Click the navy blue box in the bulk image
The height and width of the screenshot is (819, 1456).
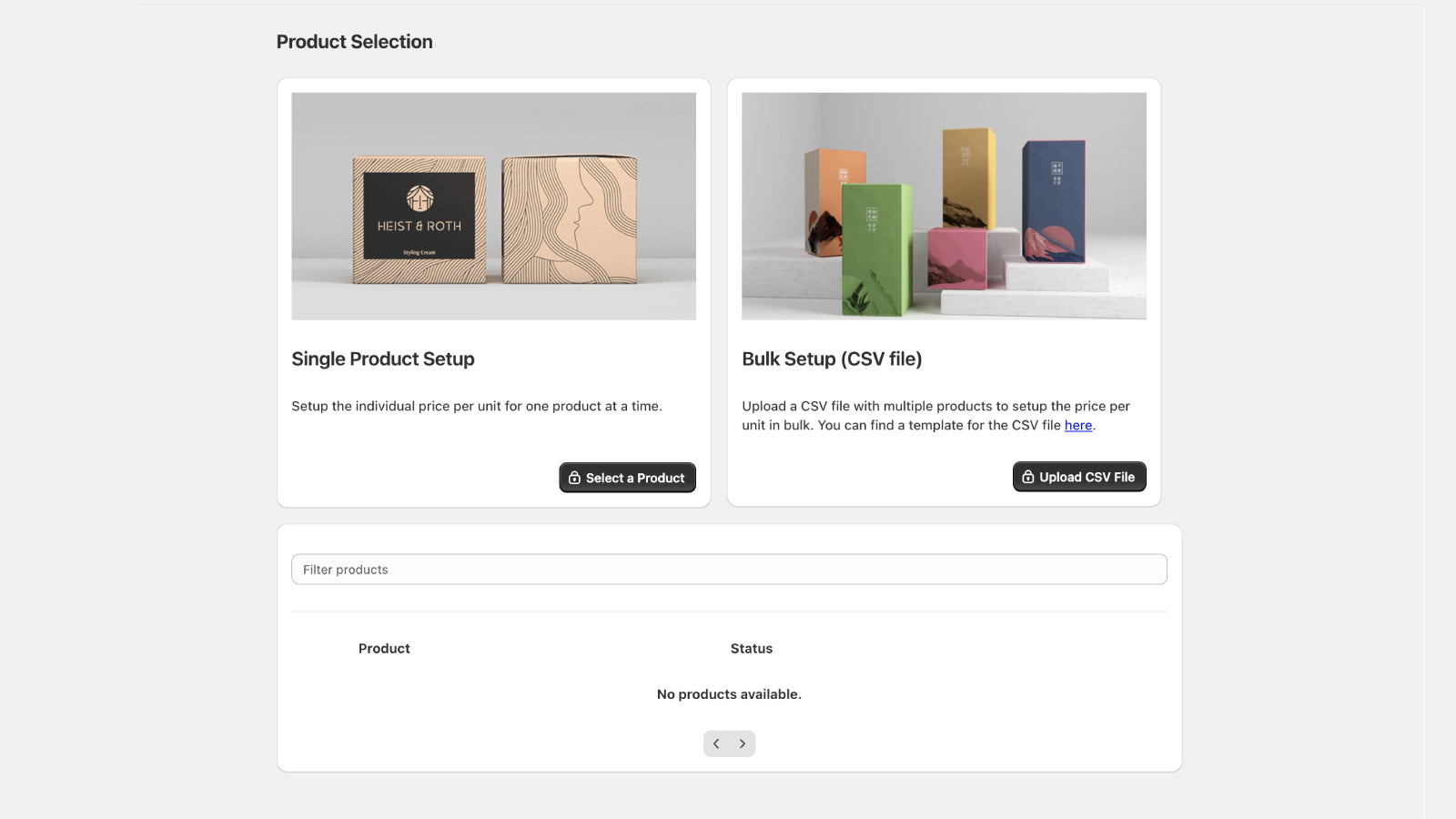[1054, 200]
